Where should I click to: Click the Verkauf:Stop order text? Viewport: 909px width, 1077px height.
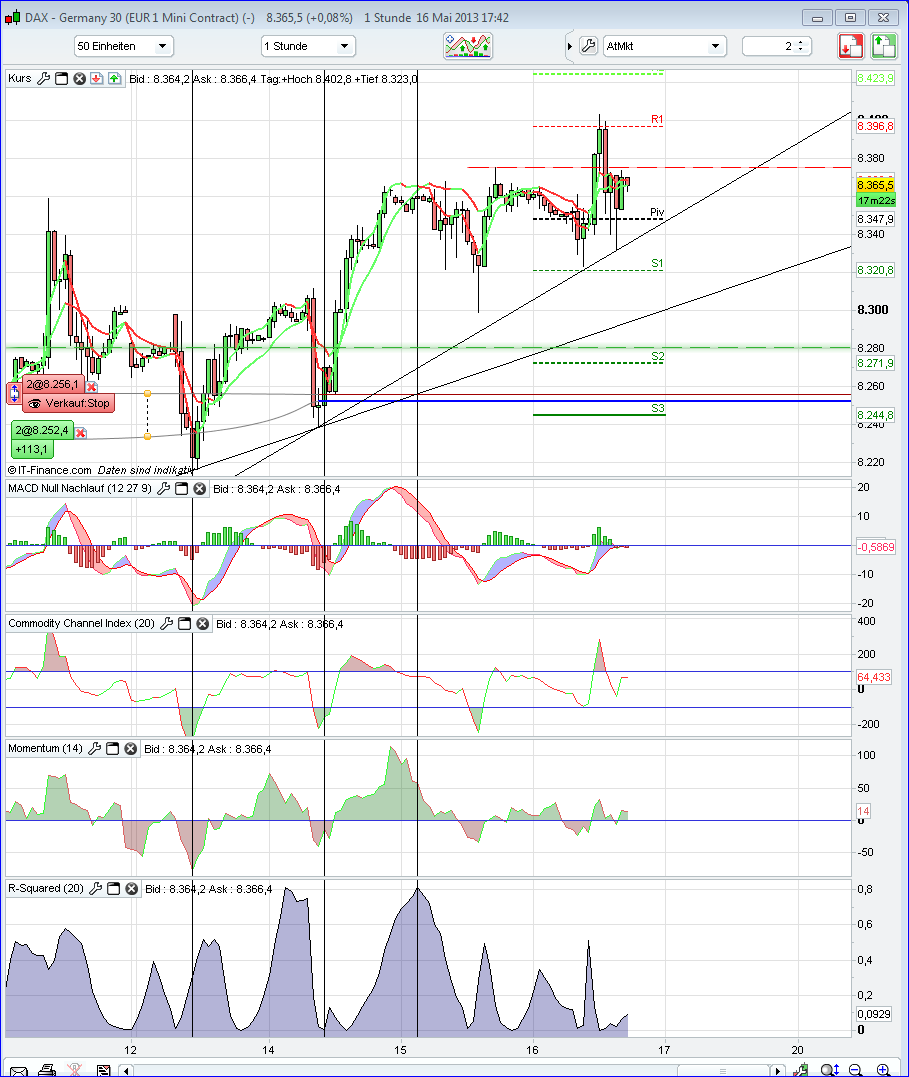tap(77, 403)
